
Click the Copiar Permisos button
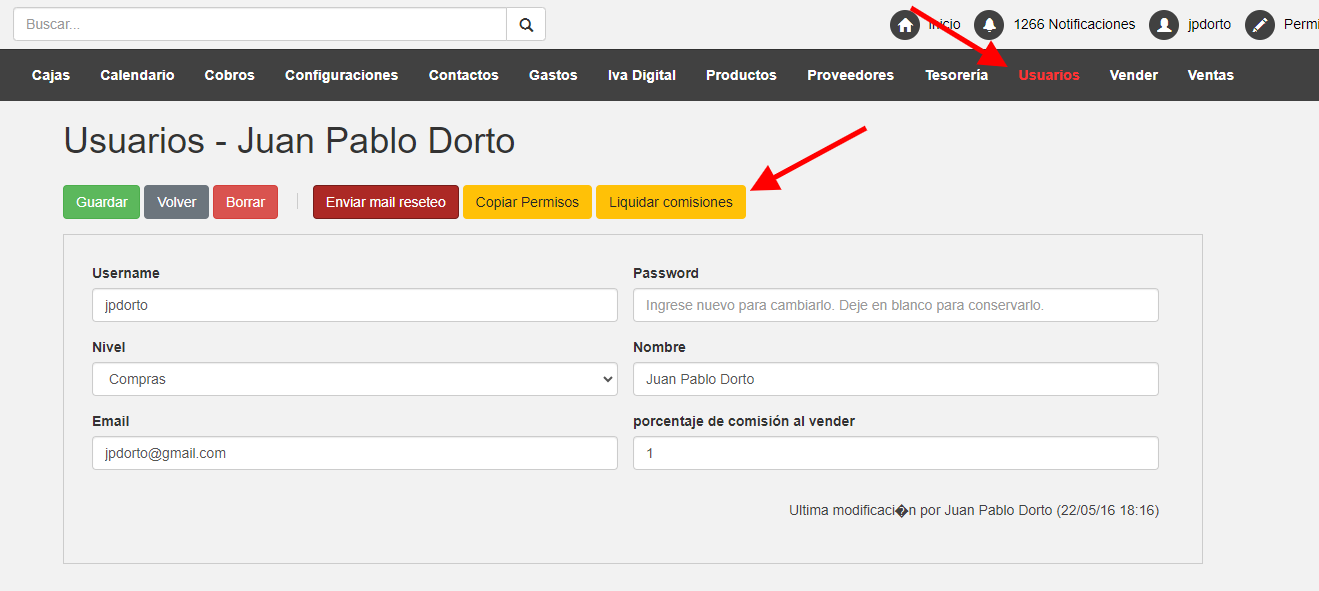527,202
